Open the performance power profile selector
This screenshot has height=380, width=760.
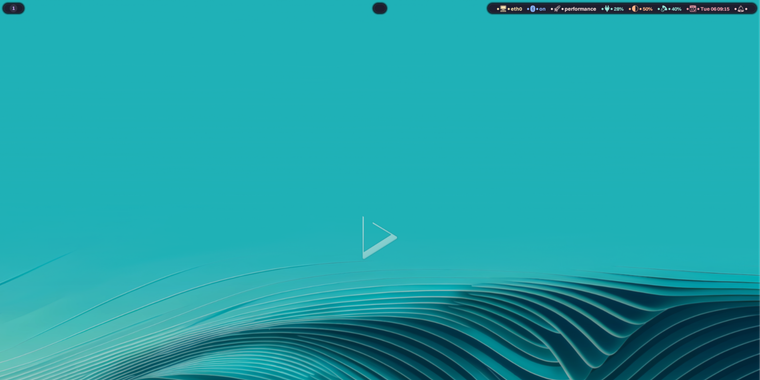[580, 9]
